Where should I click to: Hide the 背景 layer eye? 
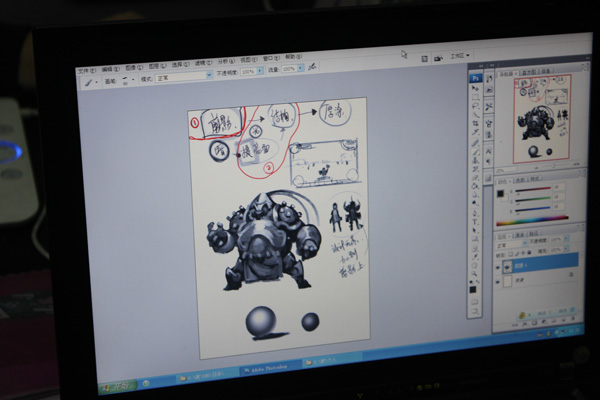click(498, 282)
